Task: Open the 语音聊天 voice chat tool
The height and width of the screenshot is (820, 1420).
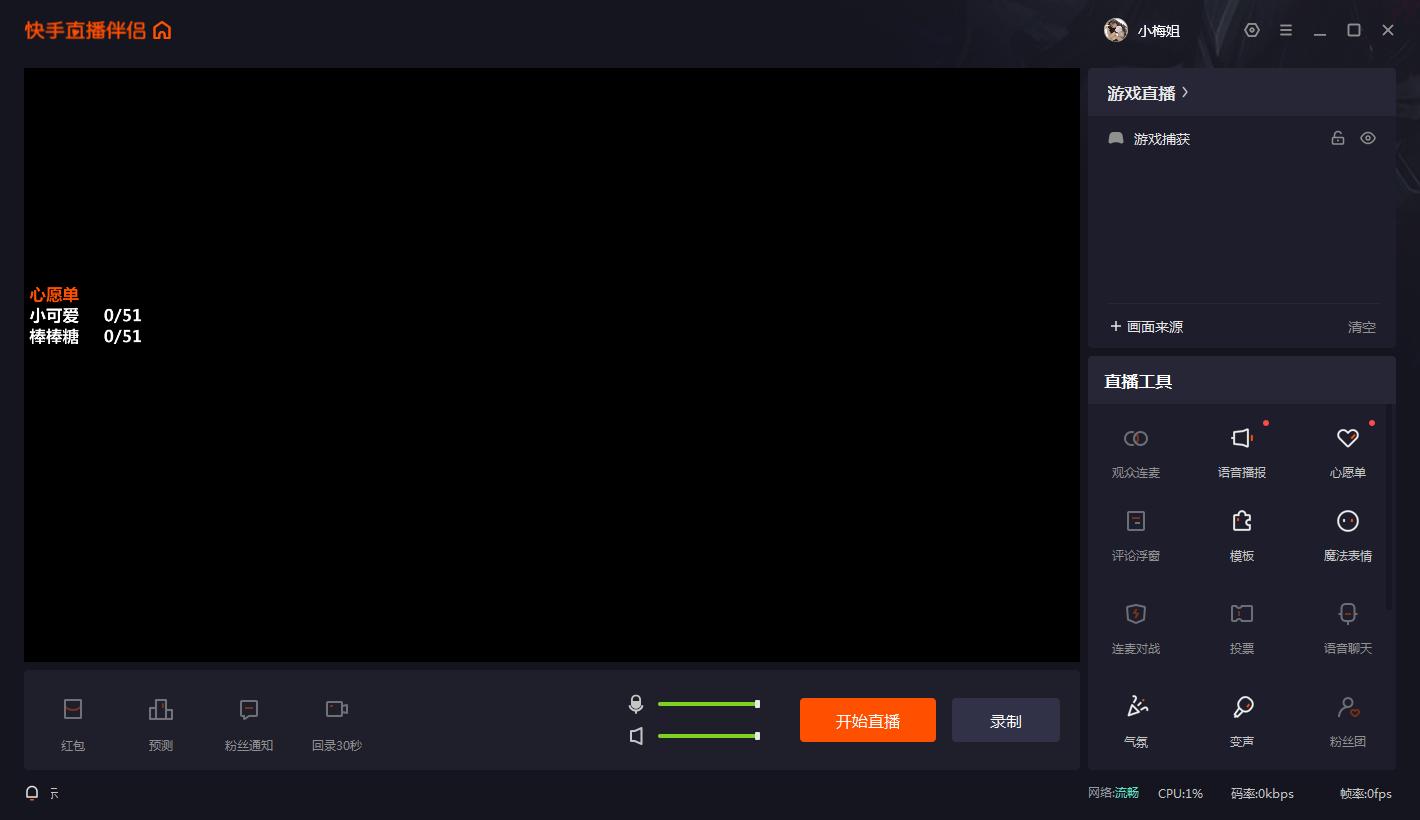Action: pos(1348,628)
